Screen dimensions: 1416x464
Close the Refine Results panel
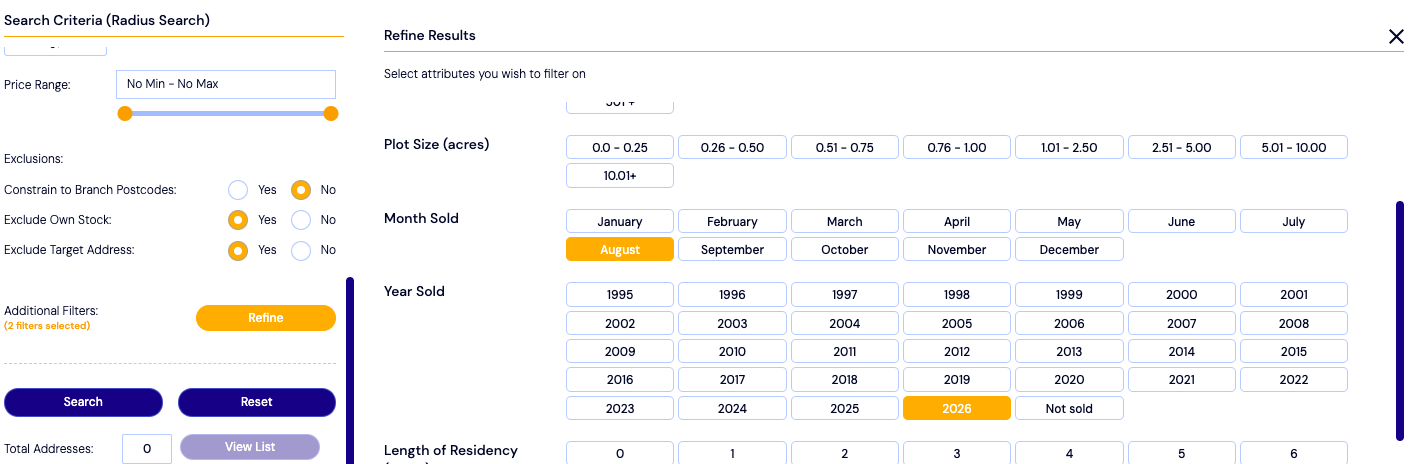tap(1396, 37)
